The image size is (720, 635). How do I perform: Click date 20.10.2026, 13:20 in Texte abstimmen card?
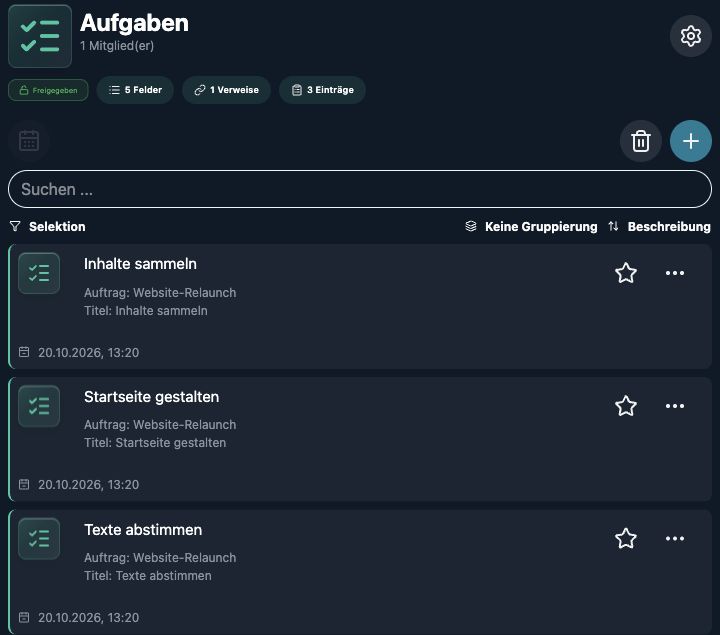tap(89, 618)
